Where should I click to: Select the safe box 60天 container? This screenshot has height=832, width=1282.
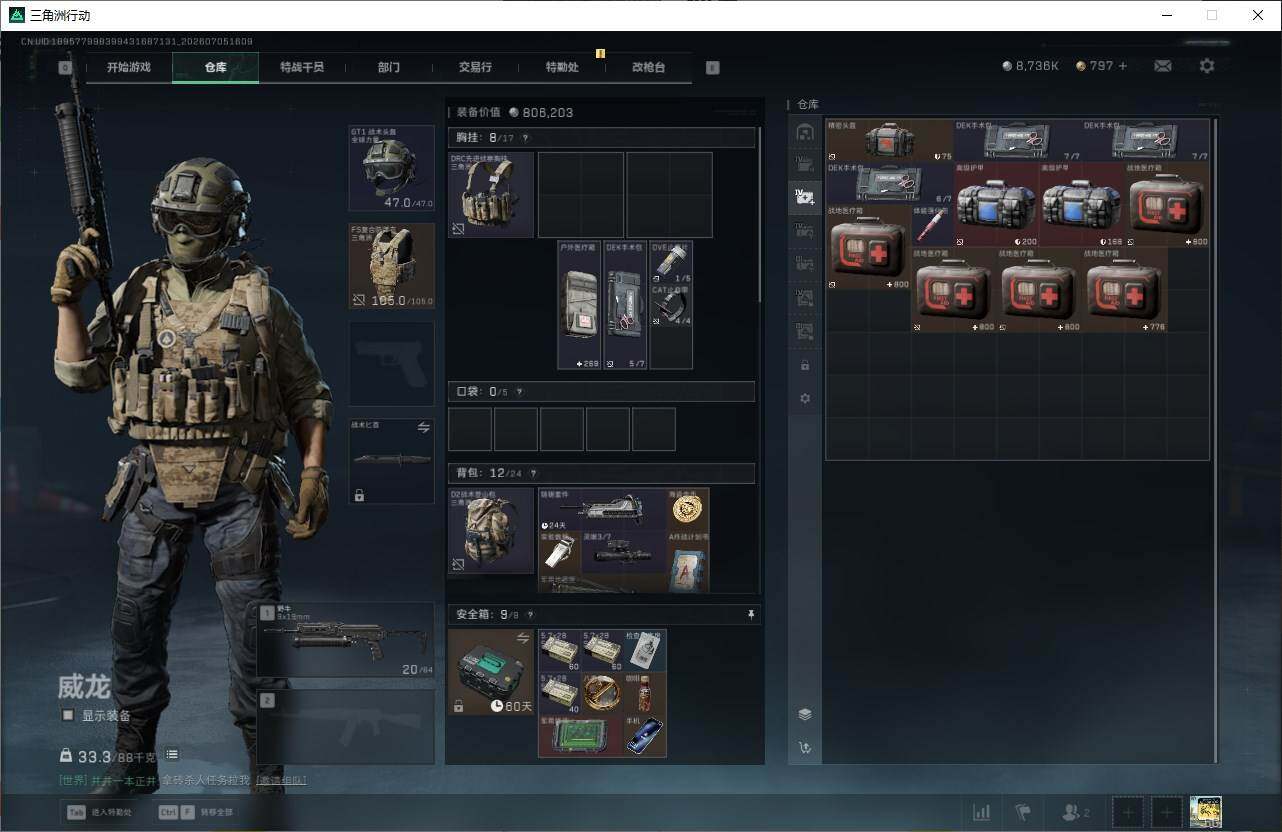click(491, 672)
